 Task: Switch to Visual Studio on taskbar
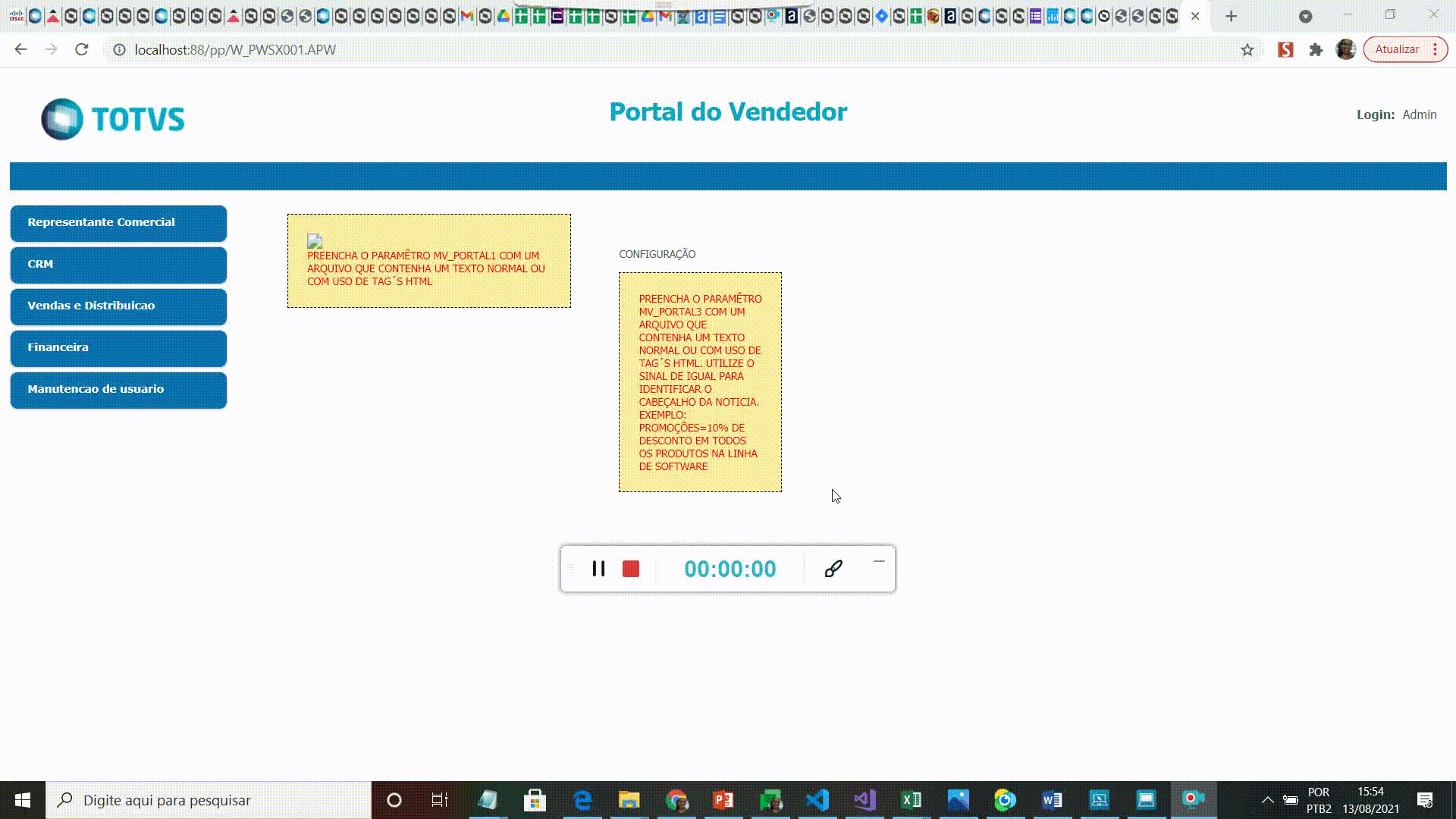click(x=864, y=800)
